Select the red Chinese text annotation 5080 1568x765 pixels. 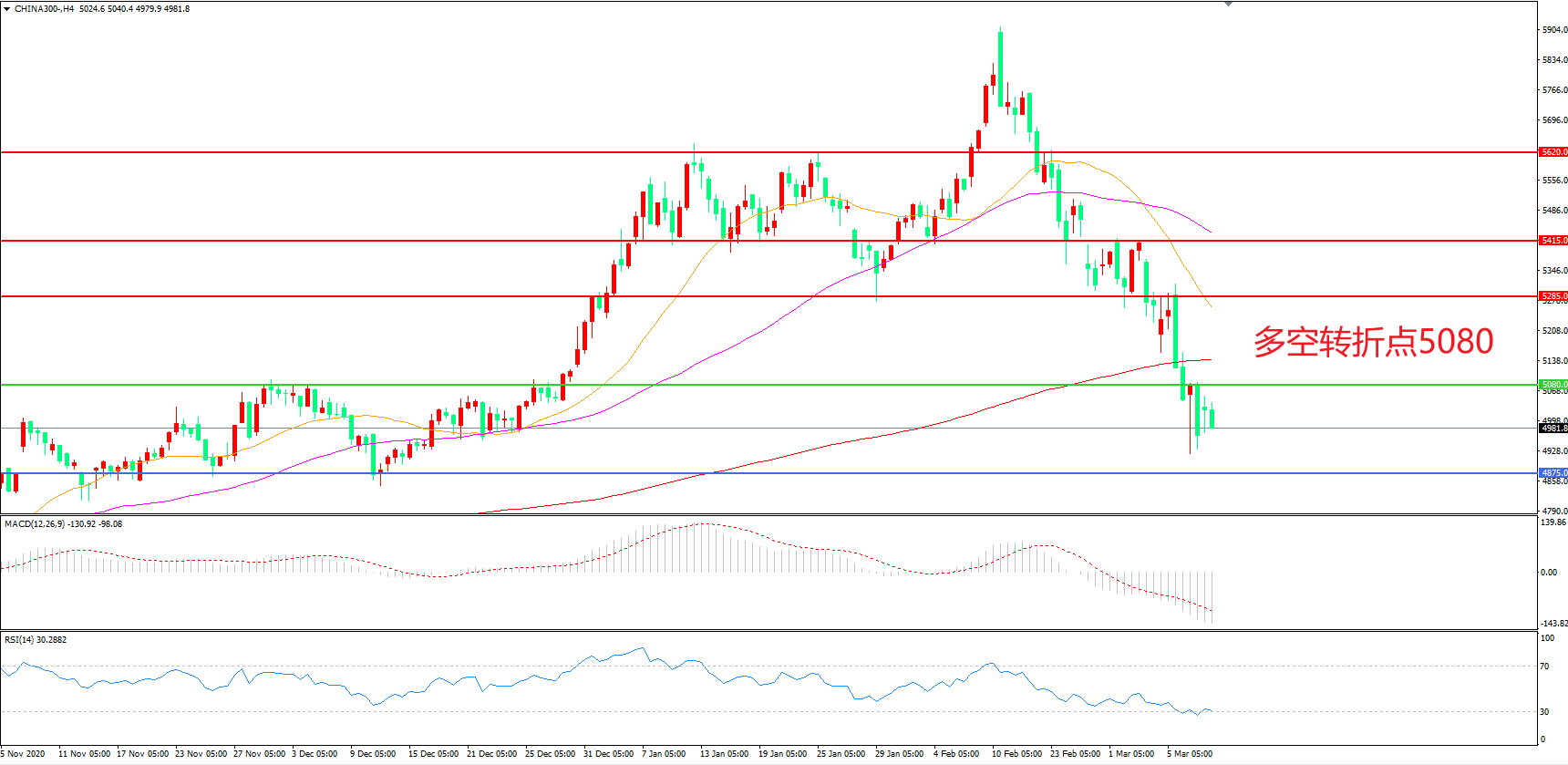[1373, 342]
